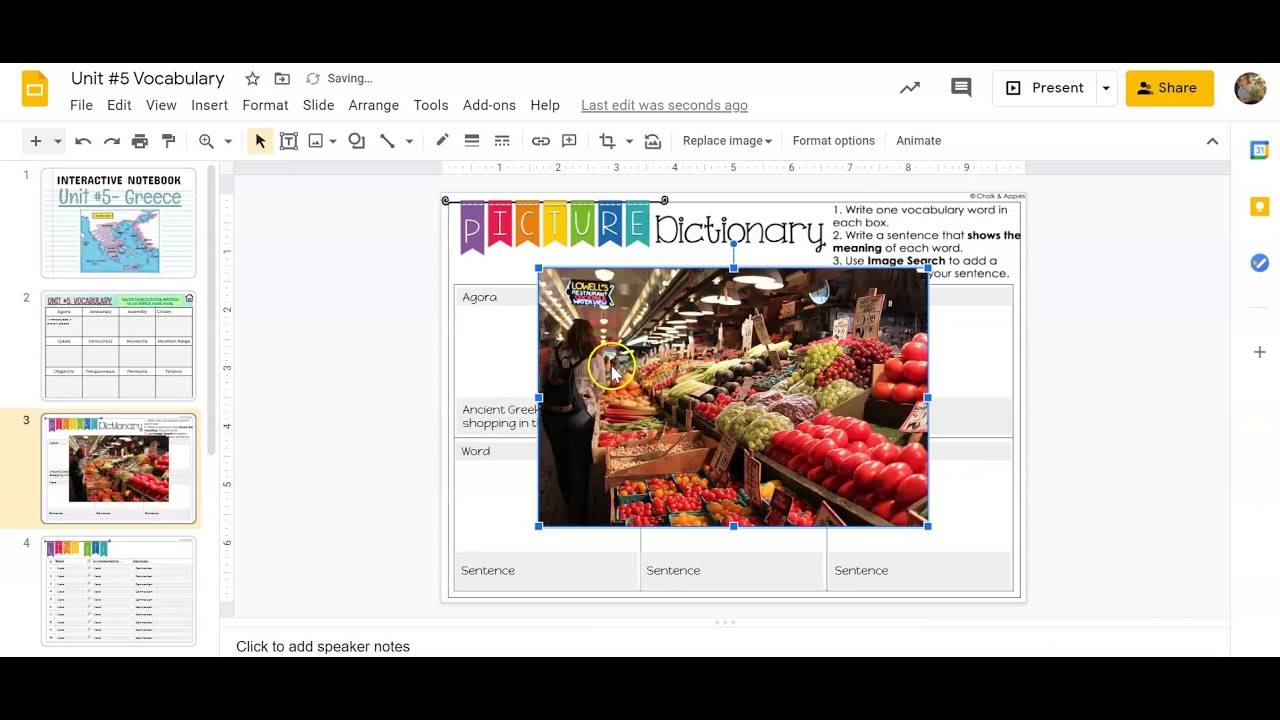The width and height of the screenshot is (1280, 720).
Task: Open the Google Slides home logo
Action: 35,89
